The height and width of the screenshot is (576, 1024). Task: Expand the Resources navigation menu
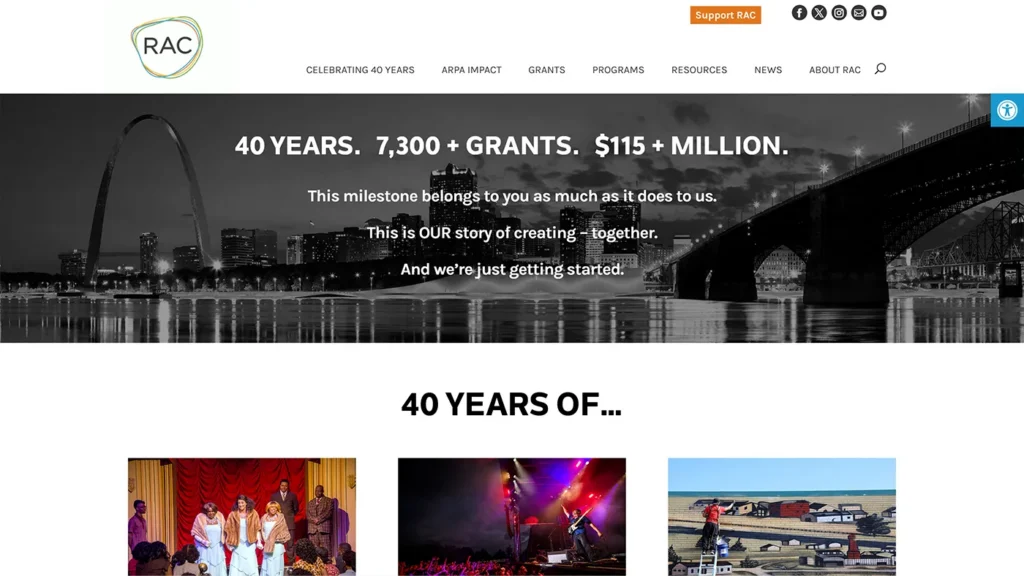pyautogui.click(x=699, y=70)
